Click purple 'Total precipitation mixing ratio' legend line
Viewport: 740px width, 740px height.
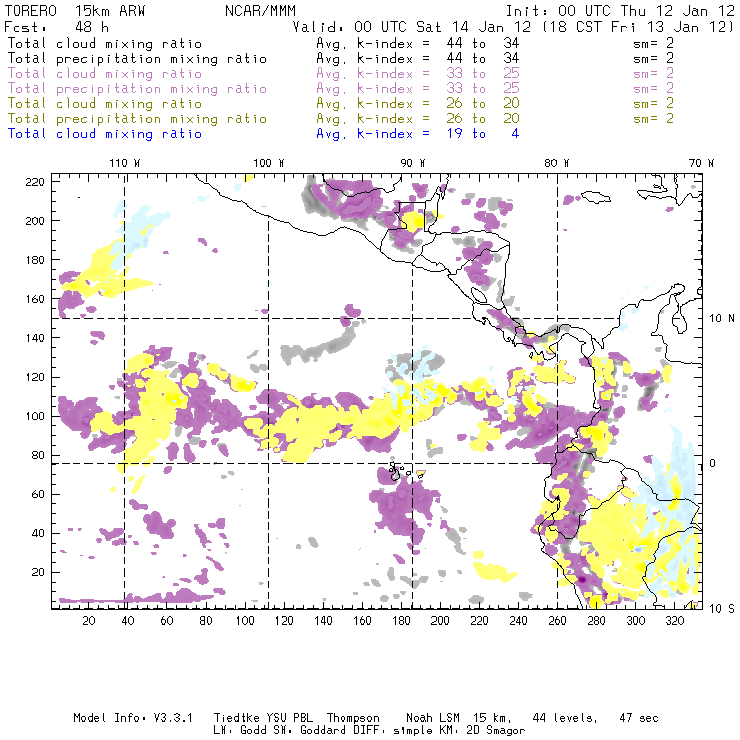tap(137, 89)
